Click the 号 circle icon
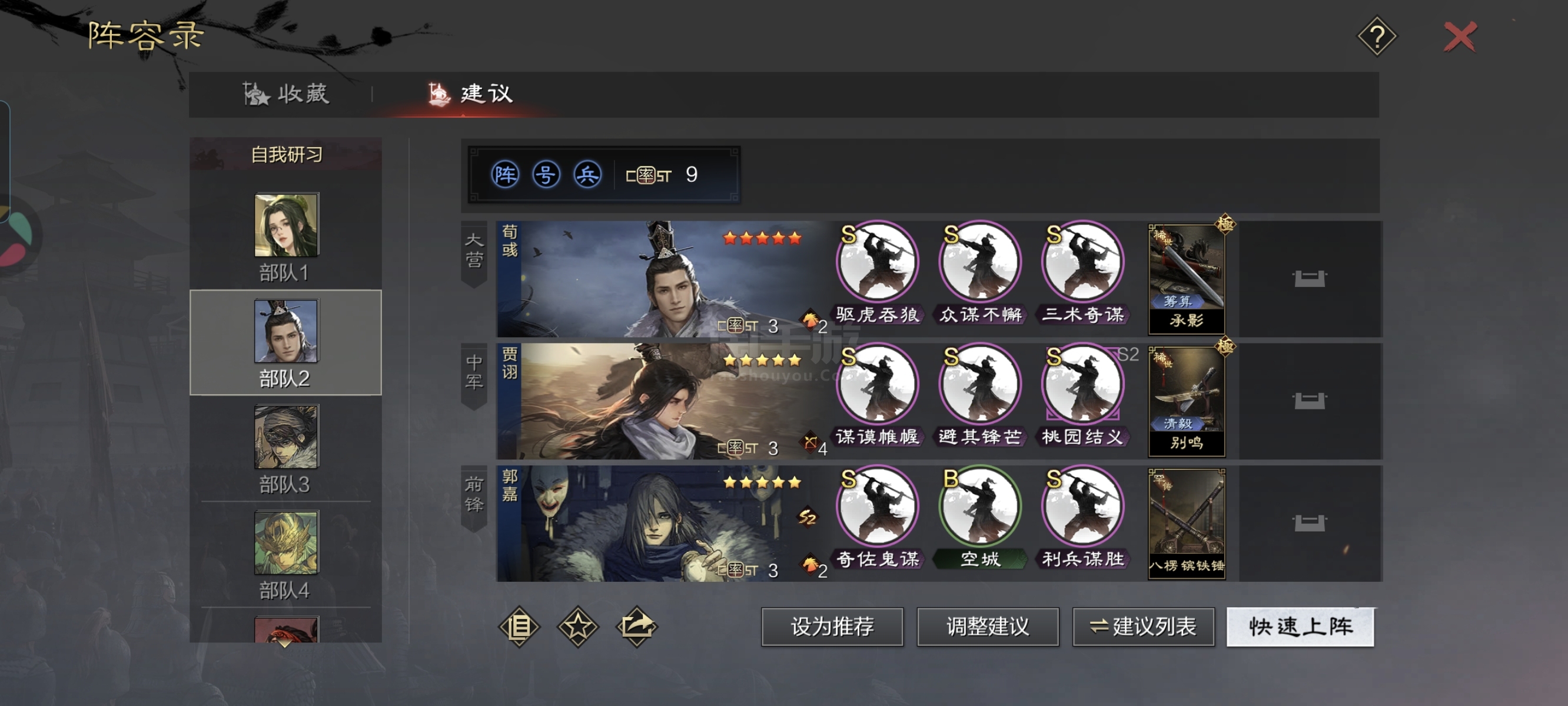 [546, 175]
